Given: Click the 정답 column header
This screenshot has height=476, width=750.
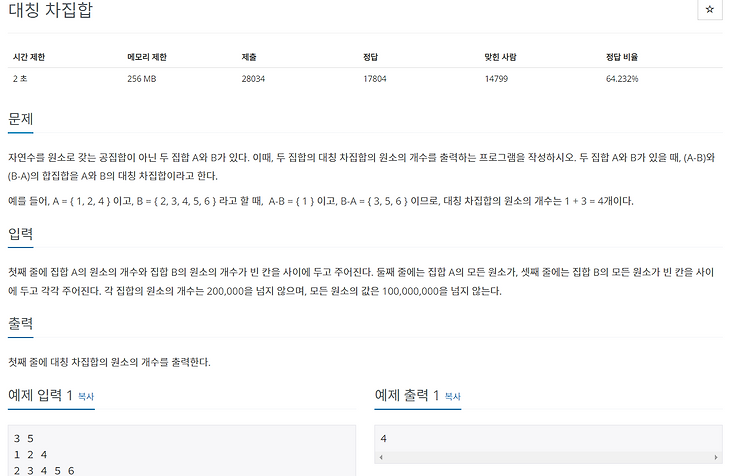Looking at the screenshot, I should pyautogui.click(x=370, y=57).
